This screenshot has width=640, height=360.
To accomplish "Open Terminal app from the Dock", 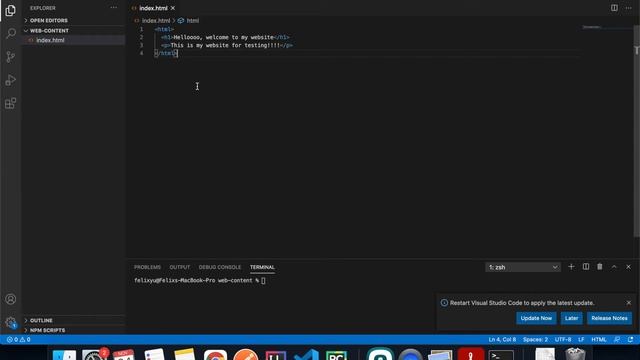I will pyautogui.click(x=501, y=354).
